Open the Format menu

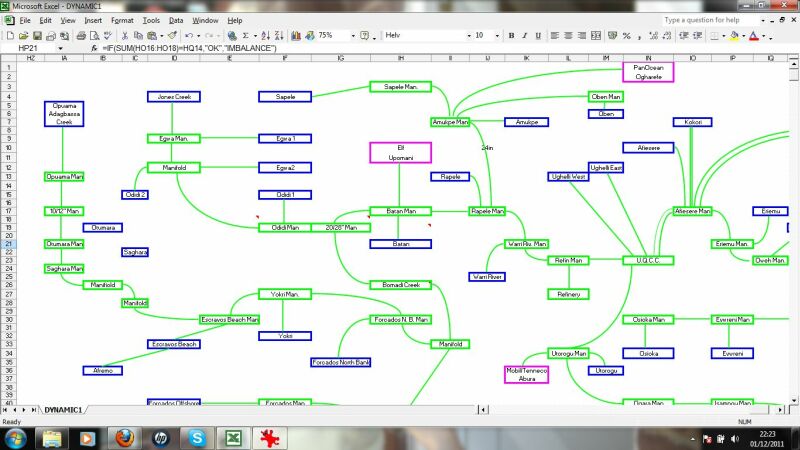(122, 20)
